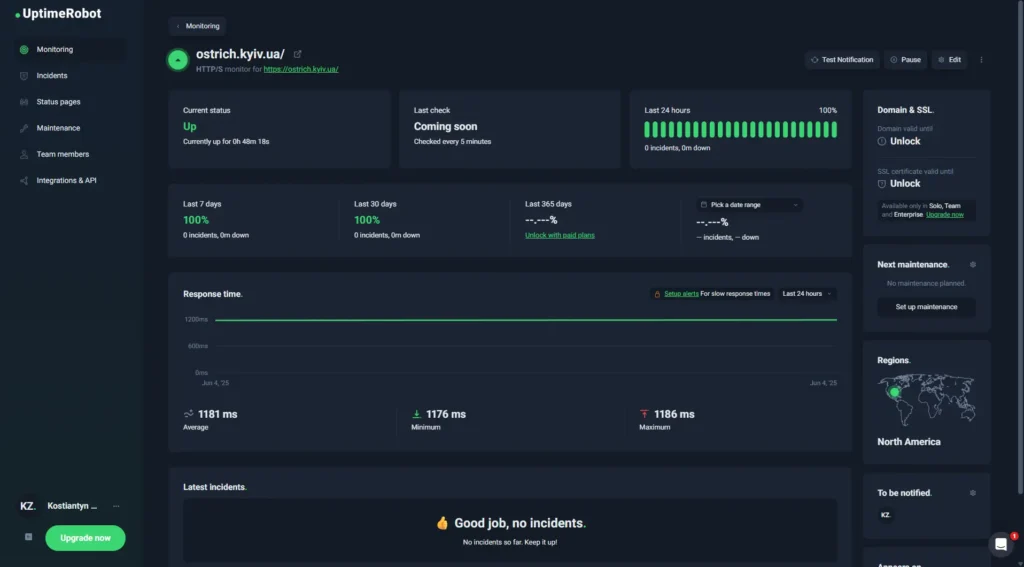The image size is (1024, 567).
Task: Click Unlock under Domain valid until
Action: point(905,141)
